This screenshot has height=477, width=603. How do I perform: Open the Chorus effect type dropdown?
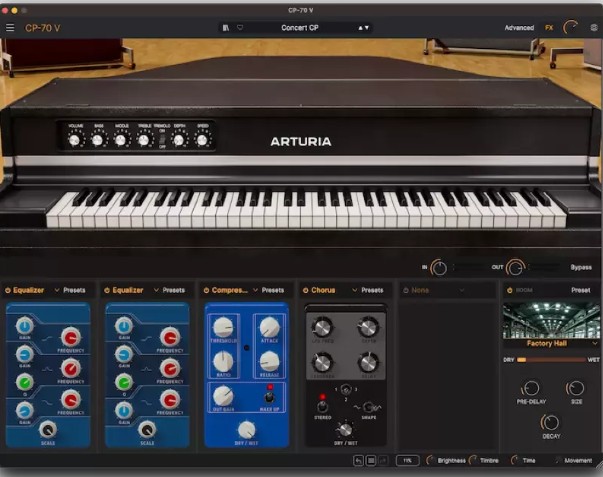pos(355,290)
